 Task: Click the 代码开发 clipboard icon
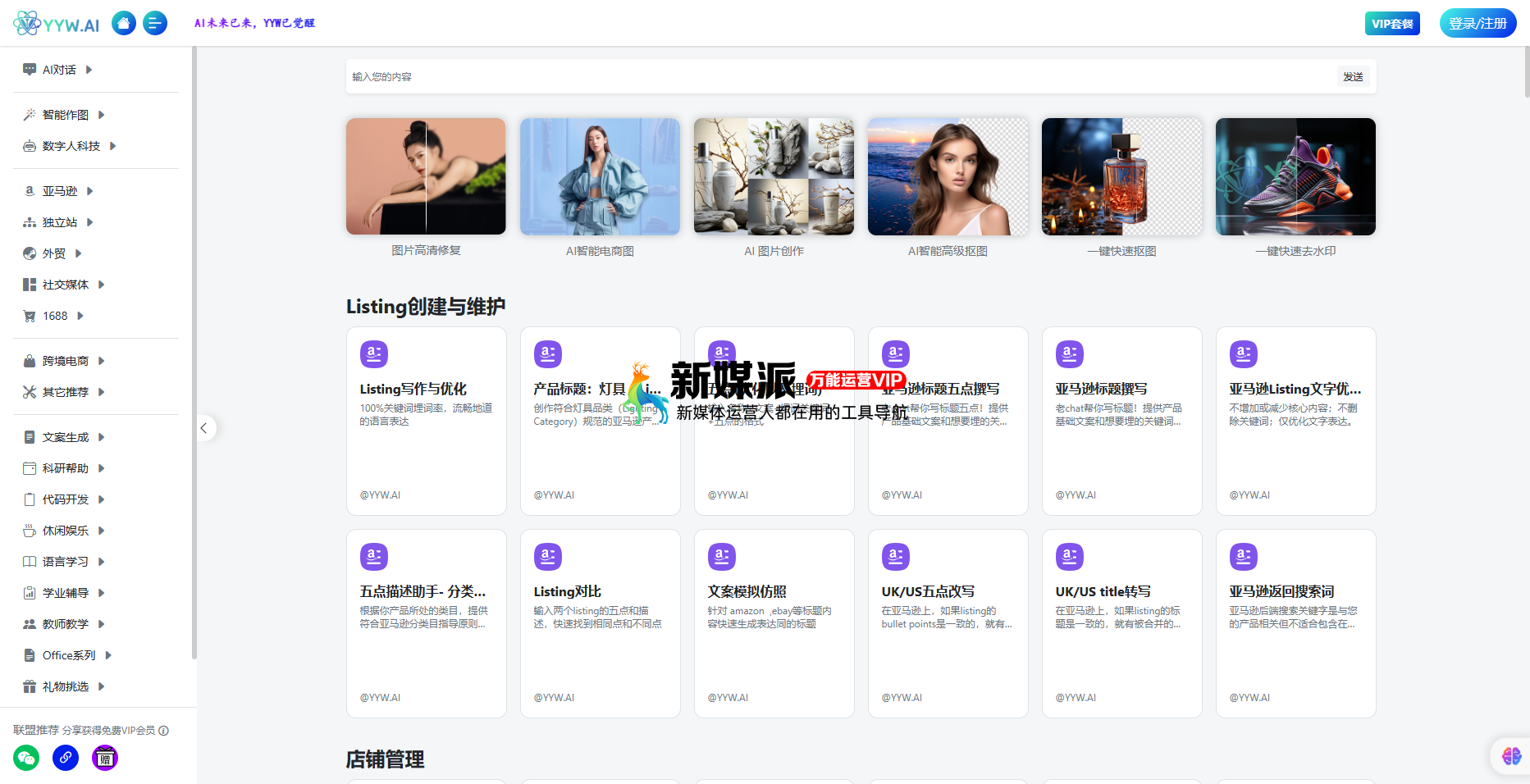30,499
